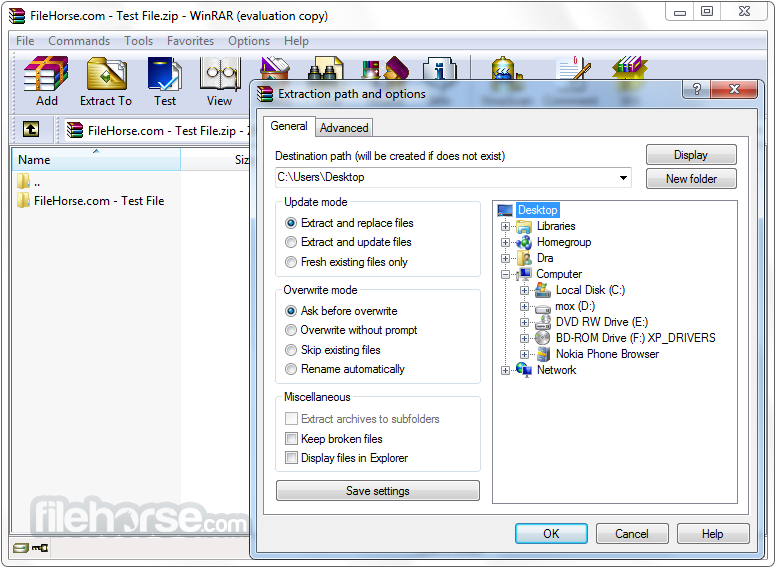
Task: Click the VirusScan toolbar icon
Action: coord(507,68)
